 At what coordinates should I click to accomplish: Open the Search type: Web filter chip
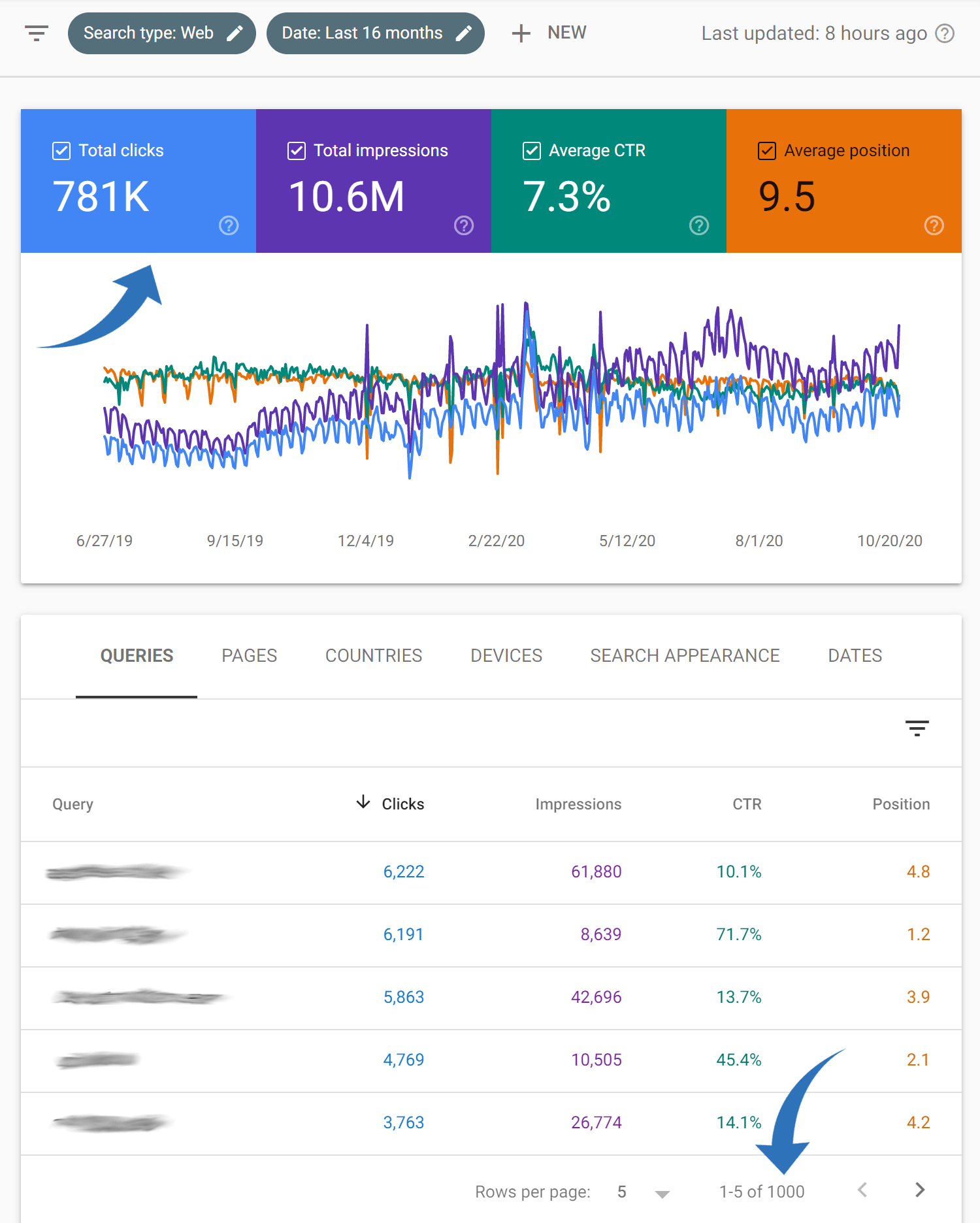pyautogui.click(x=161, y=33)
